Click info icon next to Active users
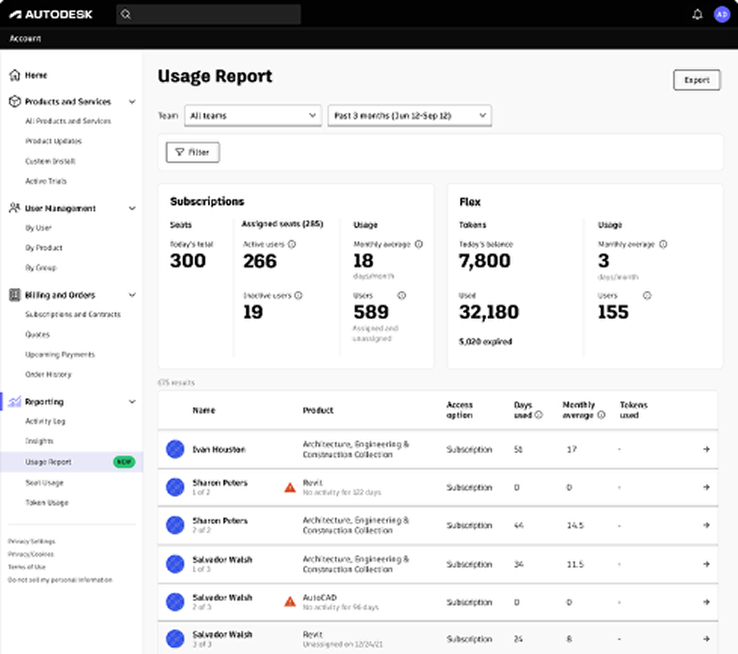The image size is (738, 654). (x=292, y=243)
